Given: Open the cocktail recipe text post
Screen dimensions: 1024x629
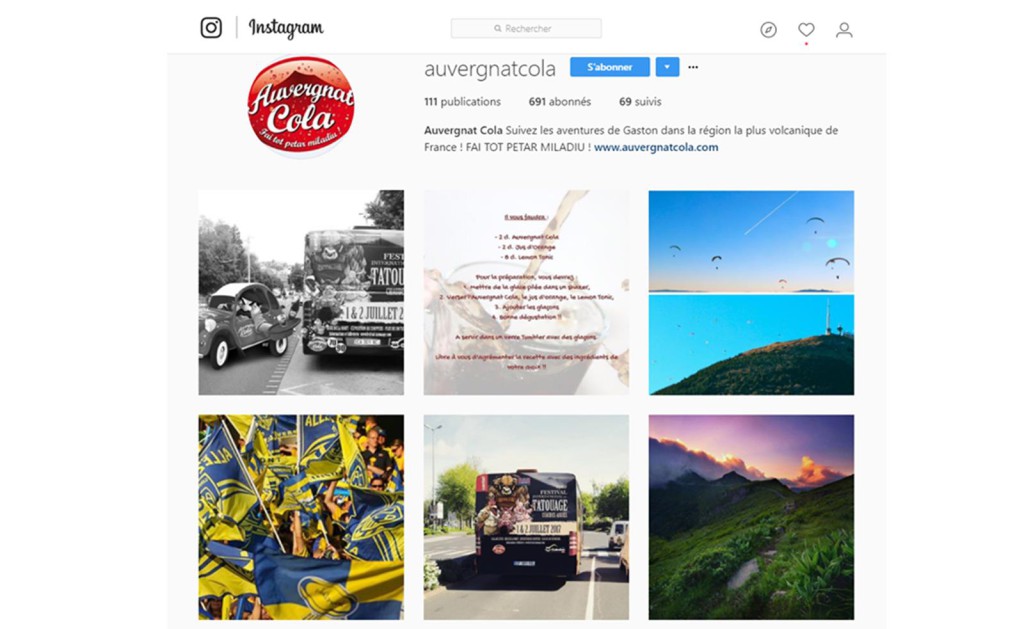Looking at the screenshot, I should [x=526, y=293].
